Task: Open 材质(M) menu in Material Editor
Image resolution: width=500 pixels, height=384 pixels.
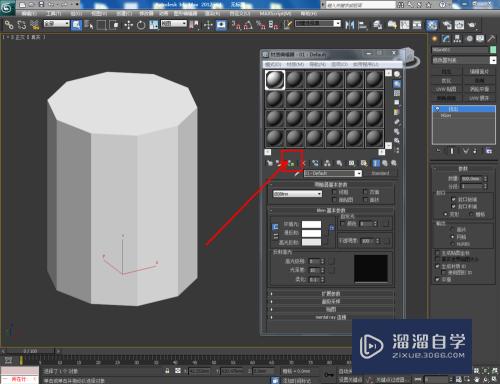Action: [295, 64]
